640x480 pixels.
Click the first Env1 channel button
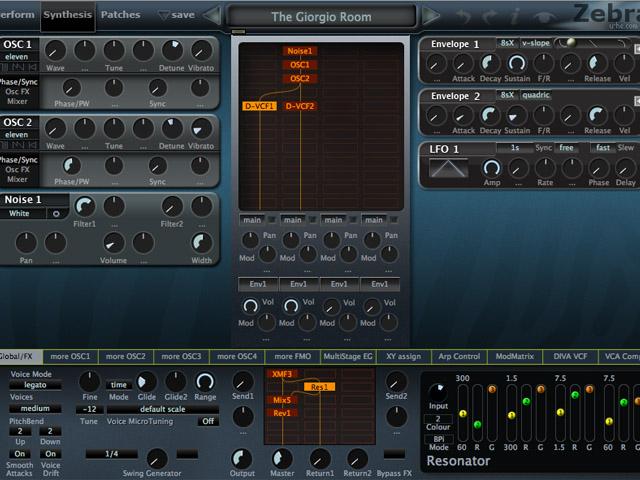[258, 285]
